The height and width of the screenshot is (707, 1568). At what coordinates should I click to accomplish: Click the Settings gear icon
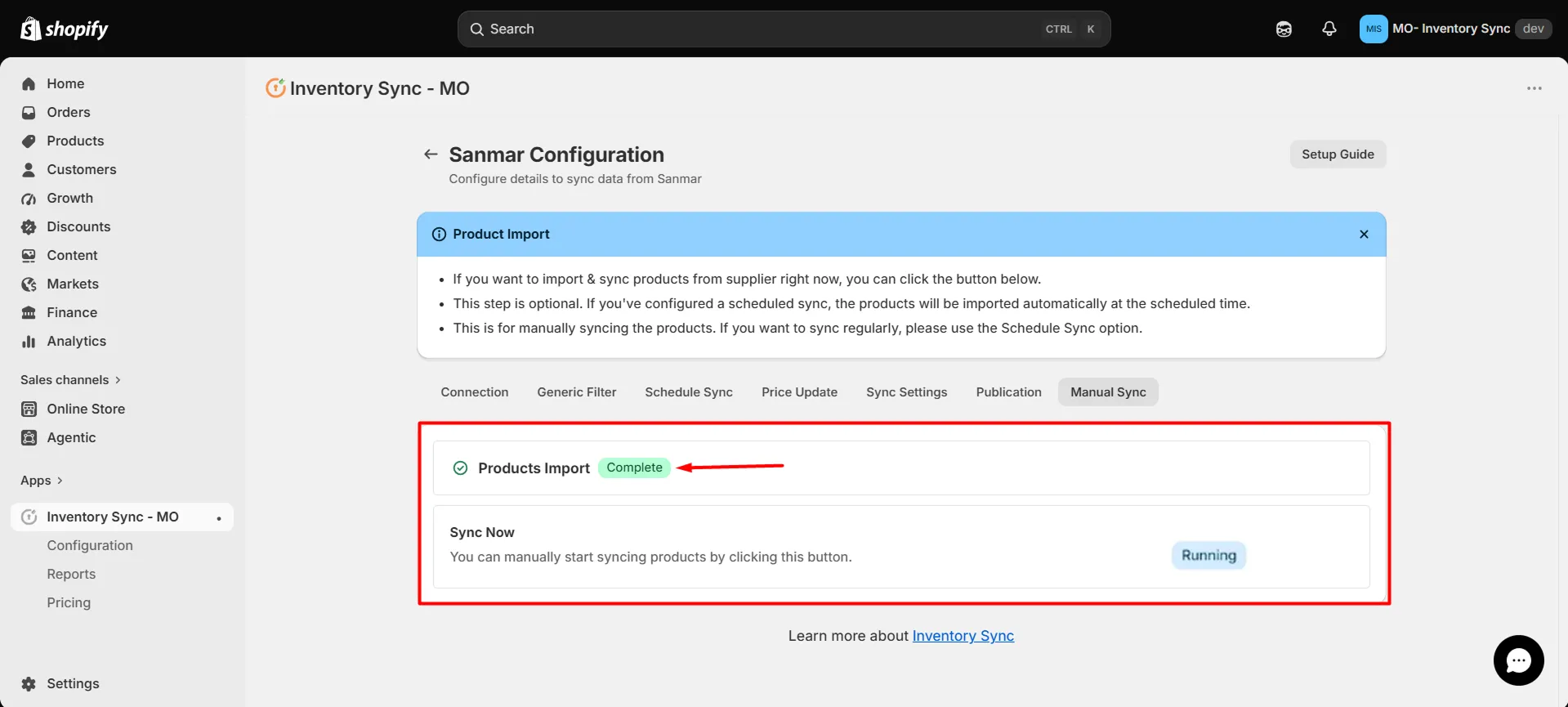[29, 684]
